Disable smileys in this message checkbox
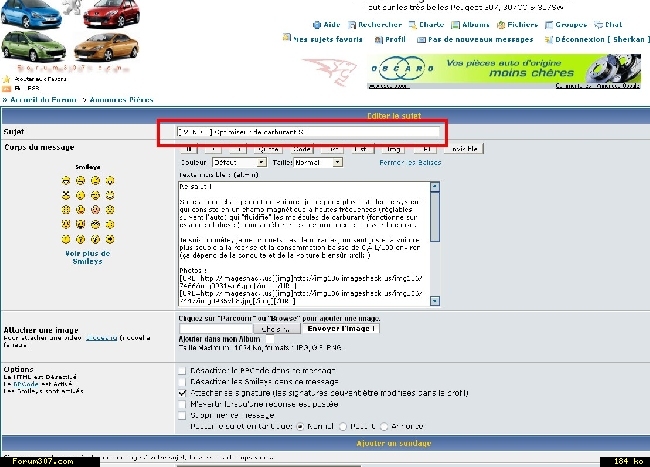The width and height of the screenshot is (650, 467). (x=180, y=382)
